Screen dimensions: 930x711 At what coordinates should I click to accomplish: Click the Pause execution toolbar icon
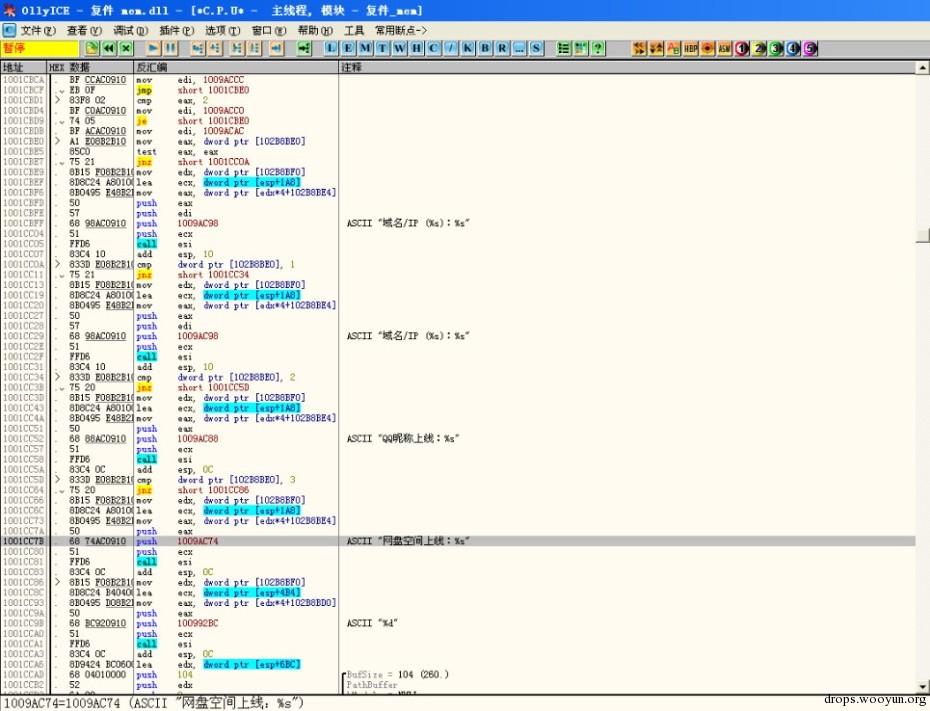pos(170,49)
